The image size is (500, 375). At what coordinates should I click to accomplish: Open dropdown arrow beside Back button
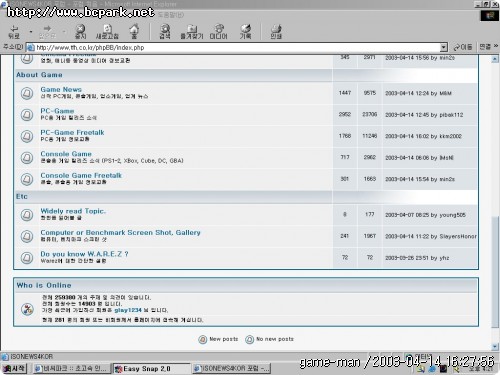point(31,32)
